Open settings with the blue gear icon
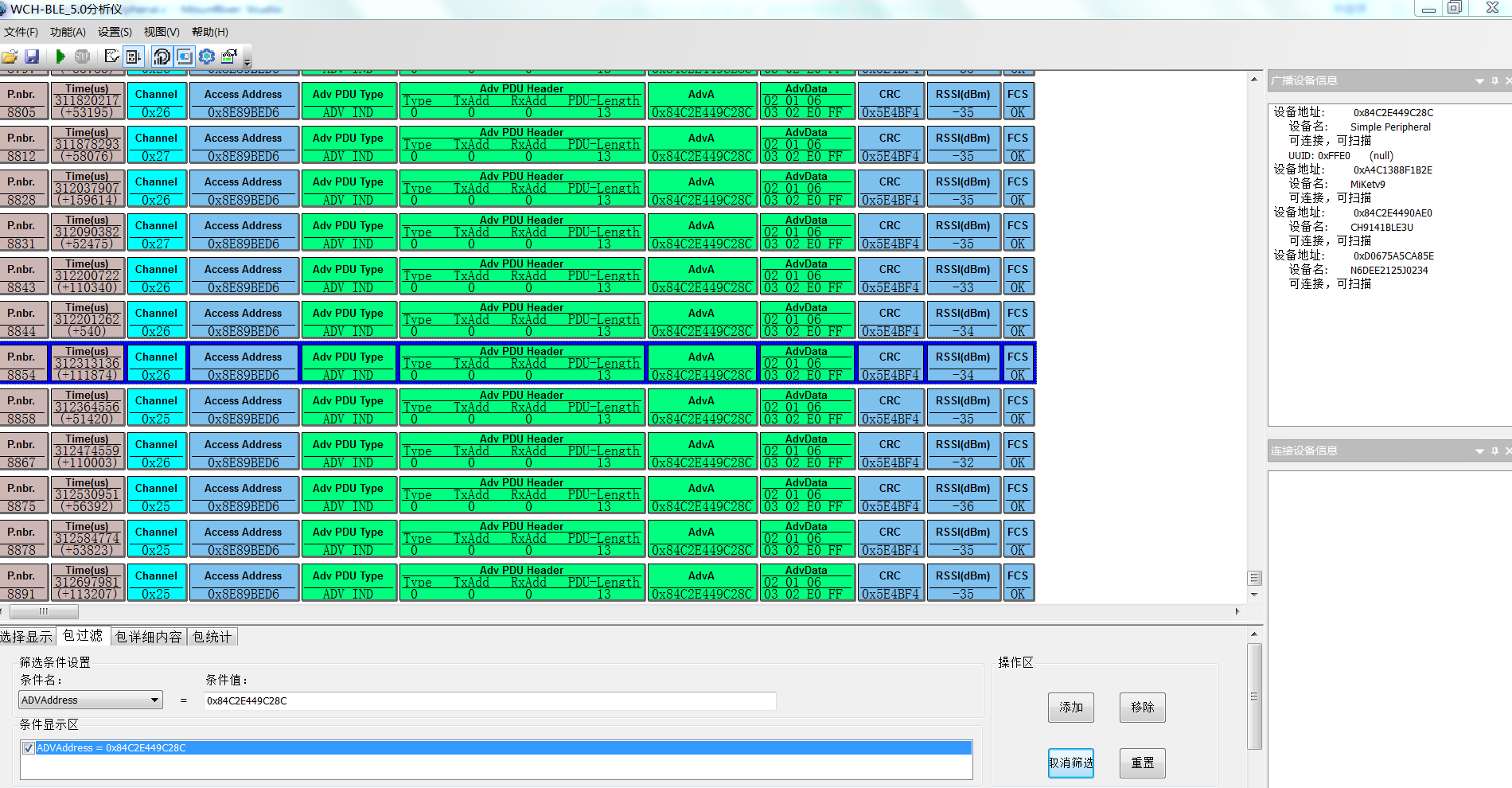The image size is (1512, 788). point(207,57)
